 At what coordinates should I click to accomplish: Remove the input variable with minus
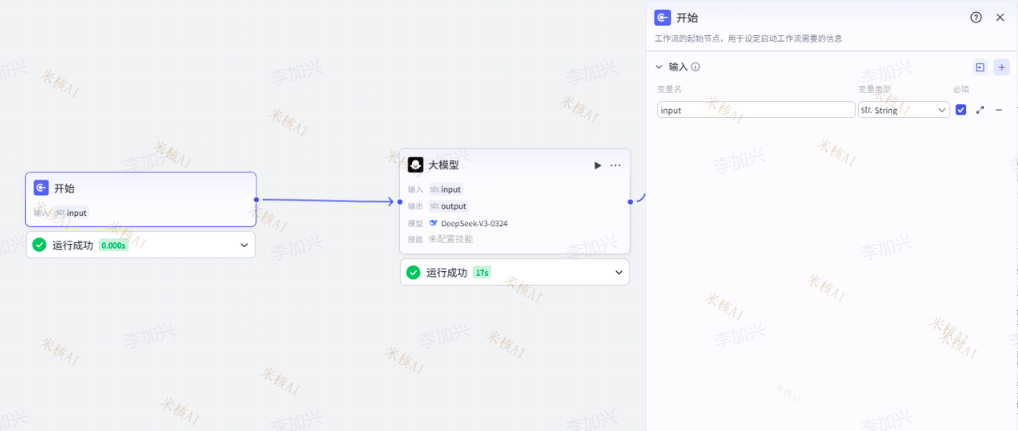(998, 110)
